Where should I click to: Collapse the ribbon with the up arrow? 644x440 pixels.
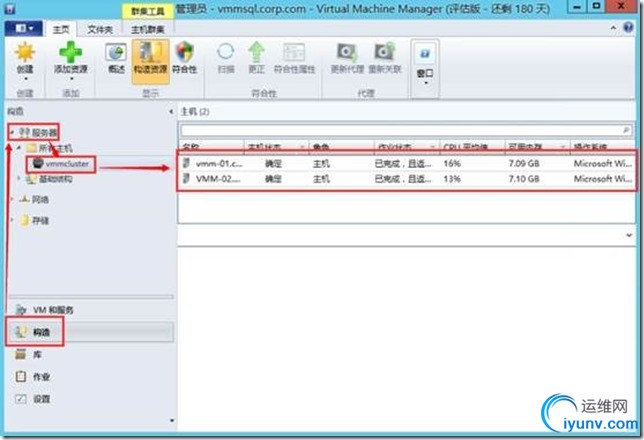[613, 28]
